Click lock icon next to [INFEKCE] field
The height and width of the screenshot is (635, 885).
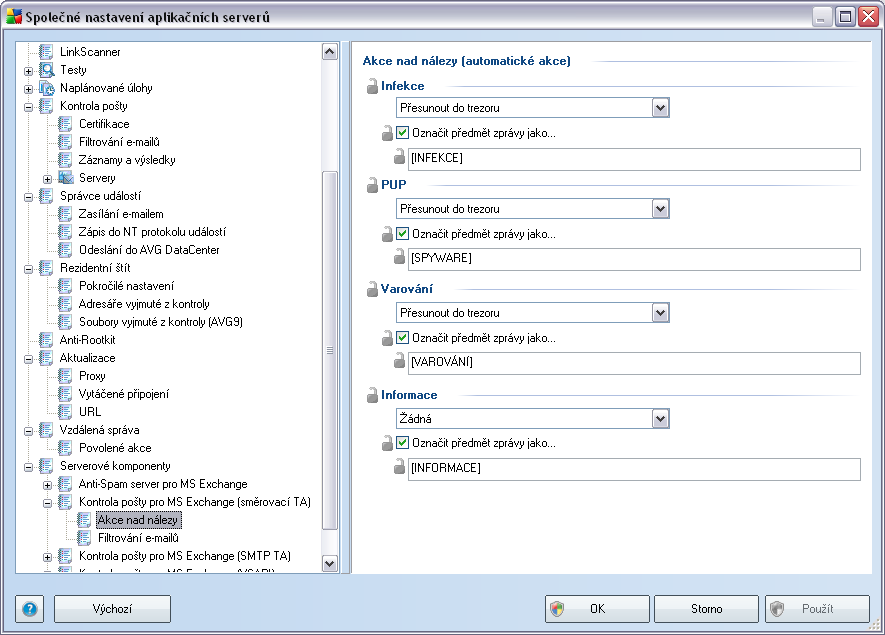coord(399,157)
